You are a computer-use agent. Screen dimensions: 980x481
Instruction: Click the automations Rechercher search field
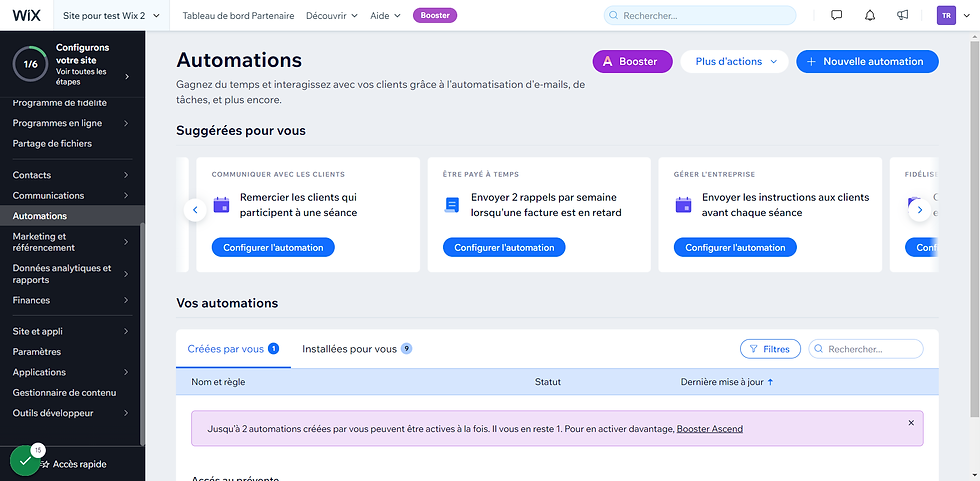(866, 349)
